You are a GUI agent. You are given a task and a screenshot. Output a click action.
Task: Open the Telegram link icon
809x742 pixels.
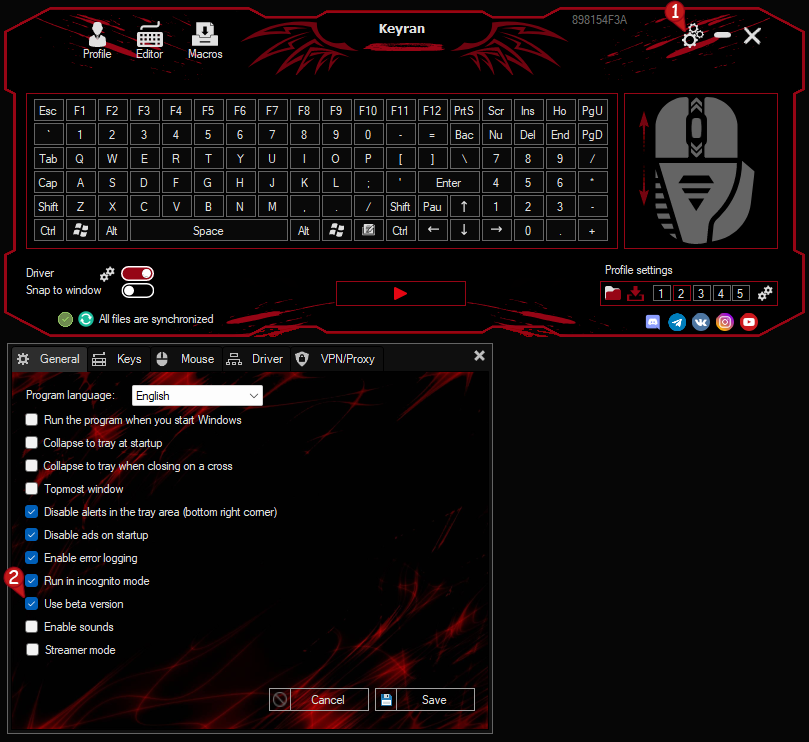[x=677, y=322]
